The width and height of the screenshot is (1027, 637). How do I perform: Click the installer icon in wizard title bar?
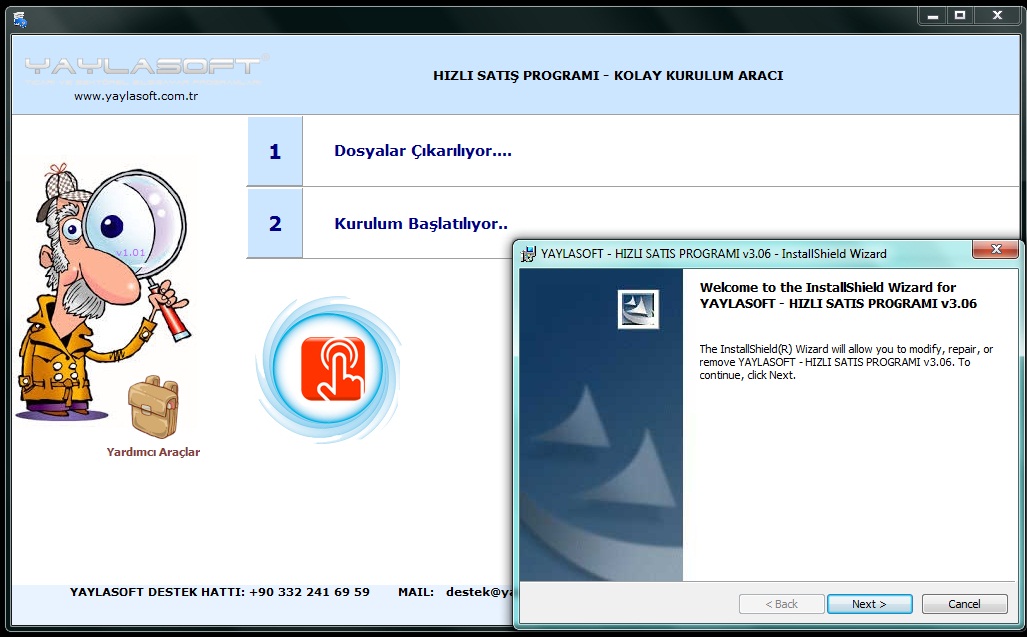(529, 254)
